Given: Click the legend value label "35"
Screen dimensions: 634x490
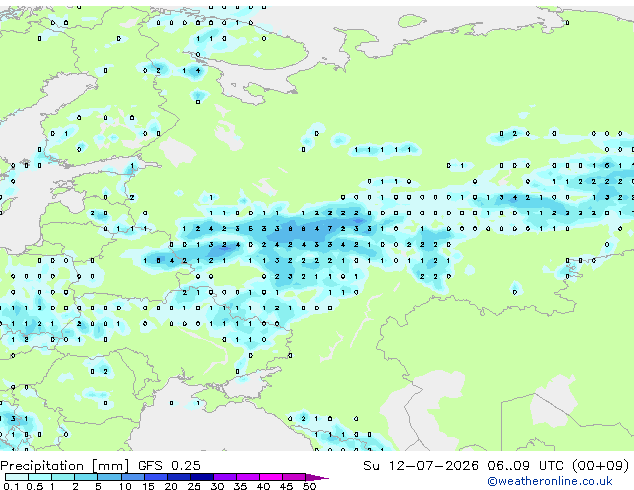Looking at the screenshot, I should coord(240,486).
